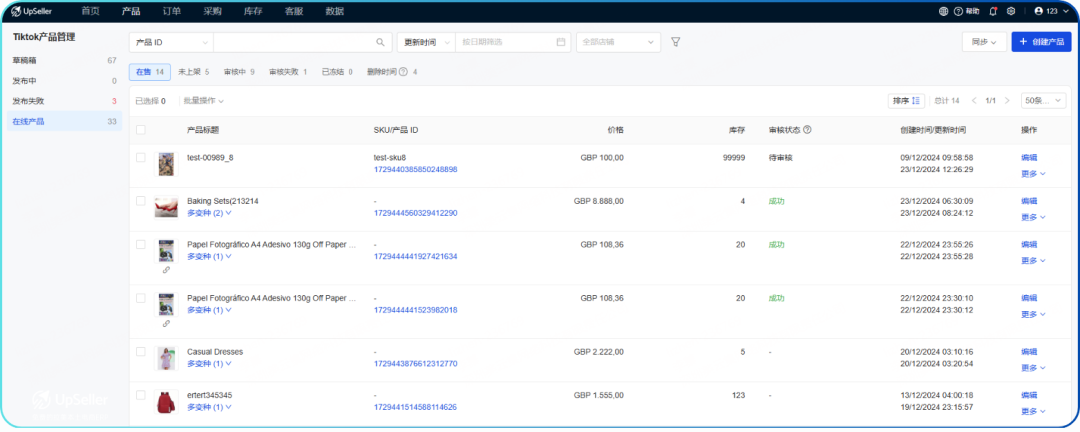Click the language globe icon
Image resolution: width=1080 pixels, height=432 pixels.
tap(944, 11)
